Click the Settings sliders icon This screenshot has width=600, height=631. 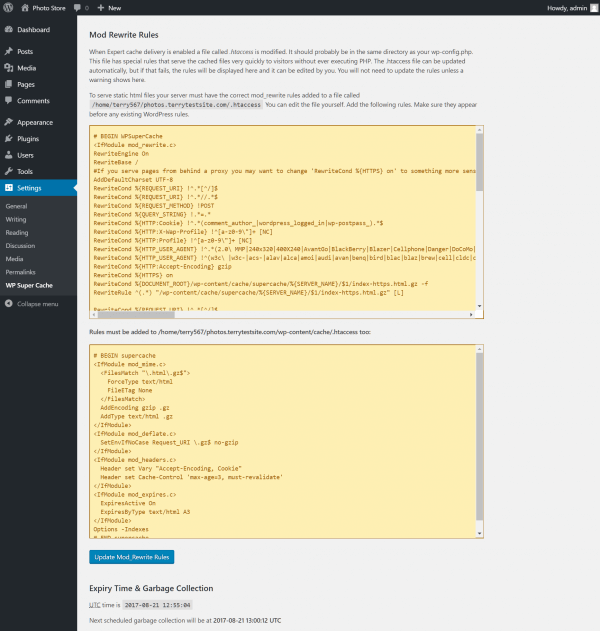(x=9, y=188)
